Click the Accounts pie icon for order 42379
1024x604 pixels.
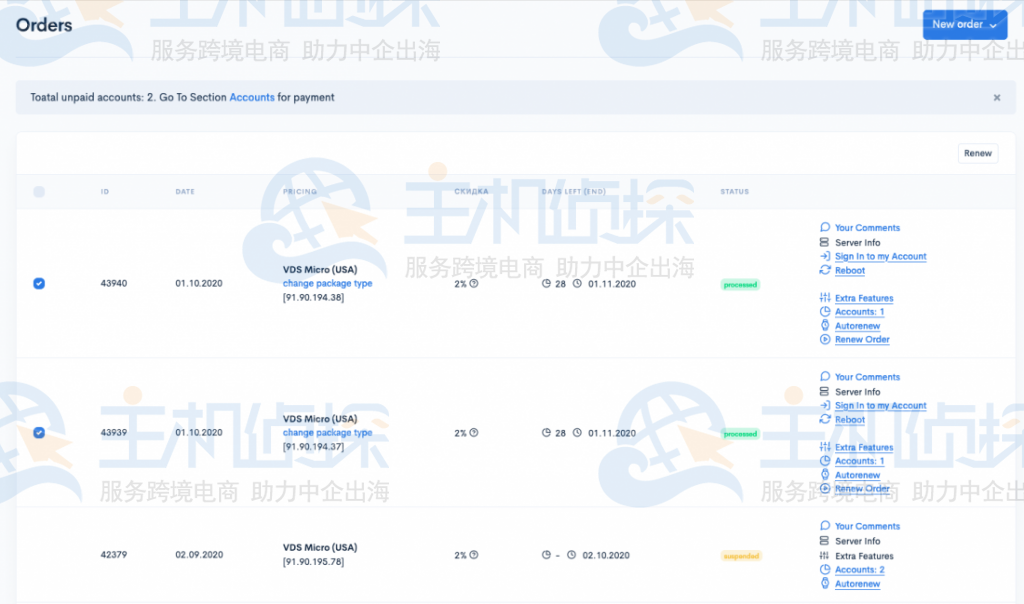click(x=825, y=570)
